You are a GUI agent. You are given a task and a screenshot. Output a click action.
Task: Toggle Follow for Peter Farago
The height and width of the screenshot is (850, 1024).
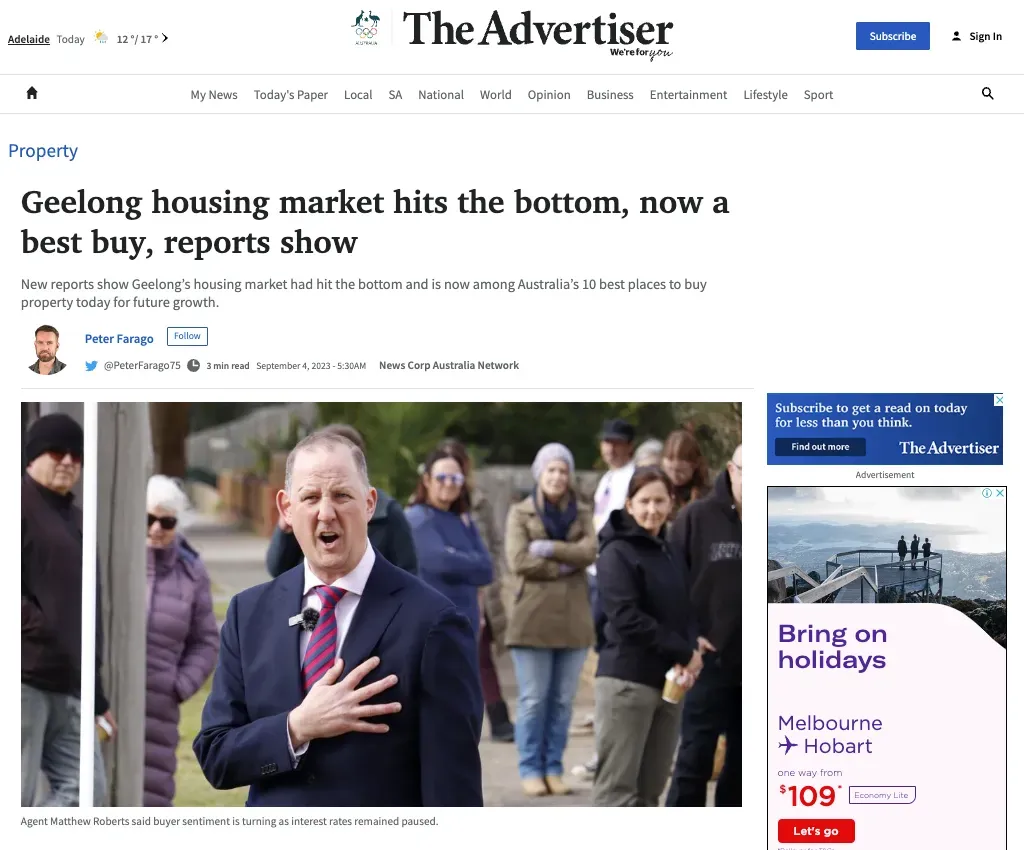pos(187,336)
